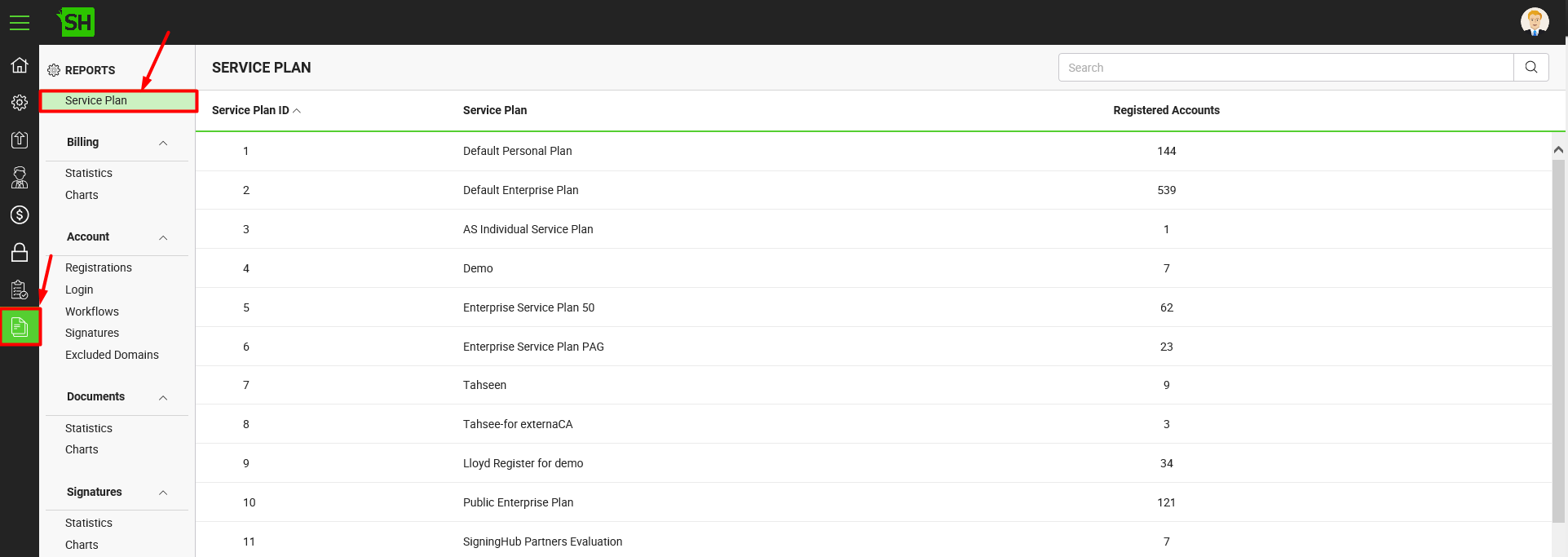Collapse the Account section
This screenshot has width=1568, height=557.
[163, 237]
